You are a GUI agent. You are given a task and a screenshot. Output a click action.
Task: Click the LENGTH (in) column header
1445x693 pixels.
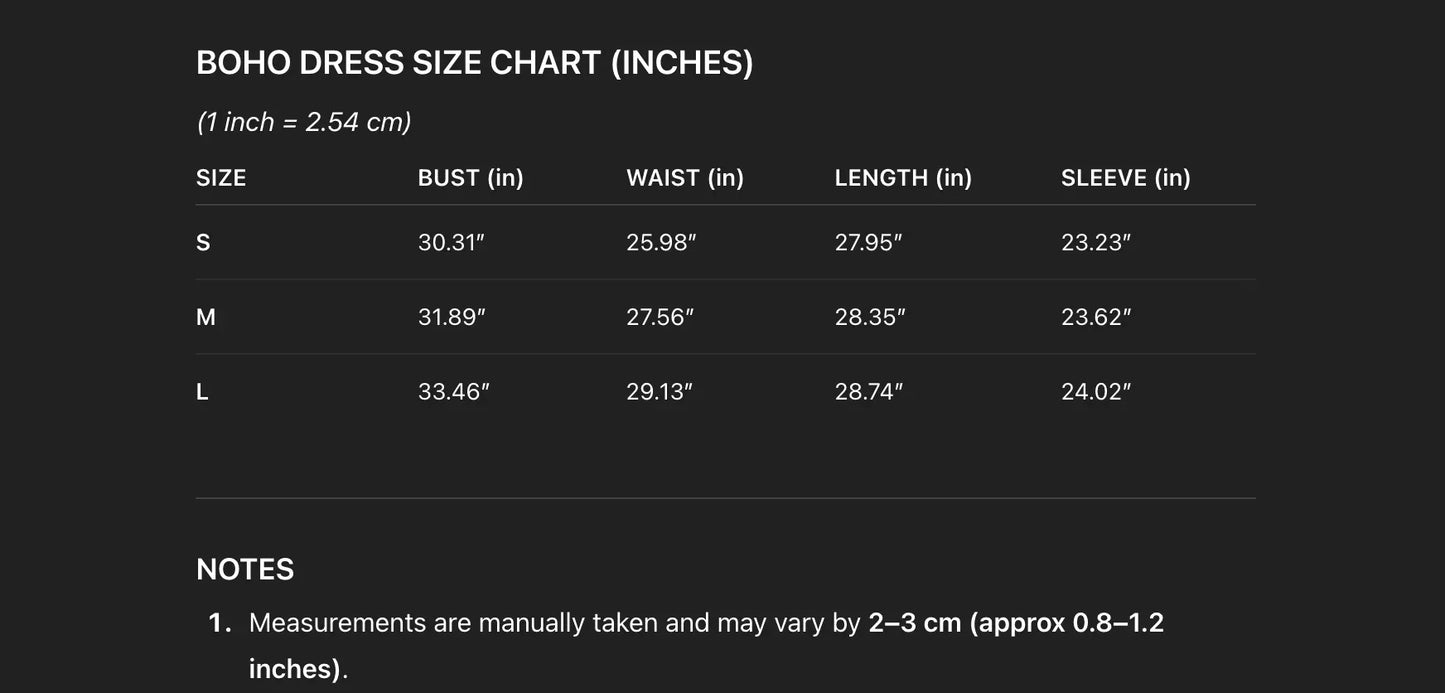[903, 178]
